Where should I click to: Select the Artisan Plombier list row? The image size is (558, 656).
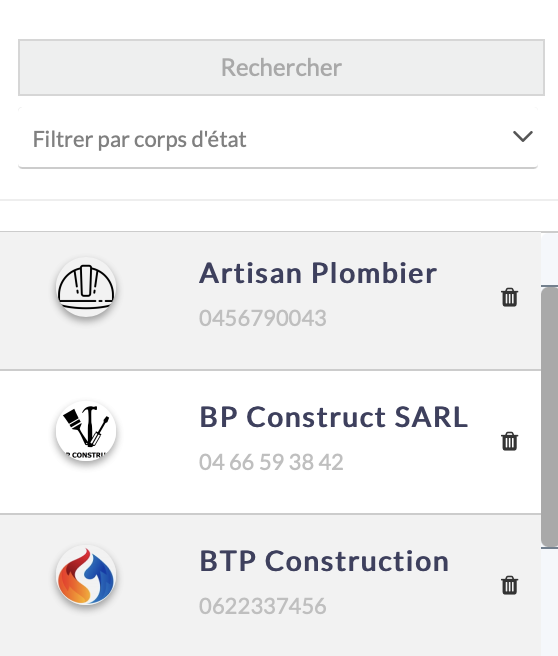coord(270,301)
